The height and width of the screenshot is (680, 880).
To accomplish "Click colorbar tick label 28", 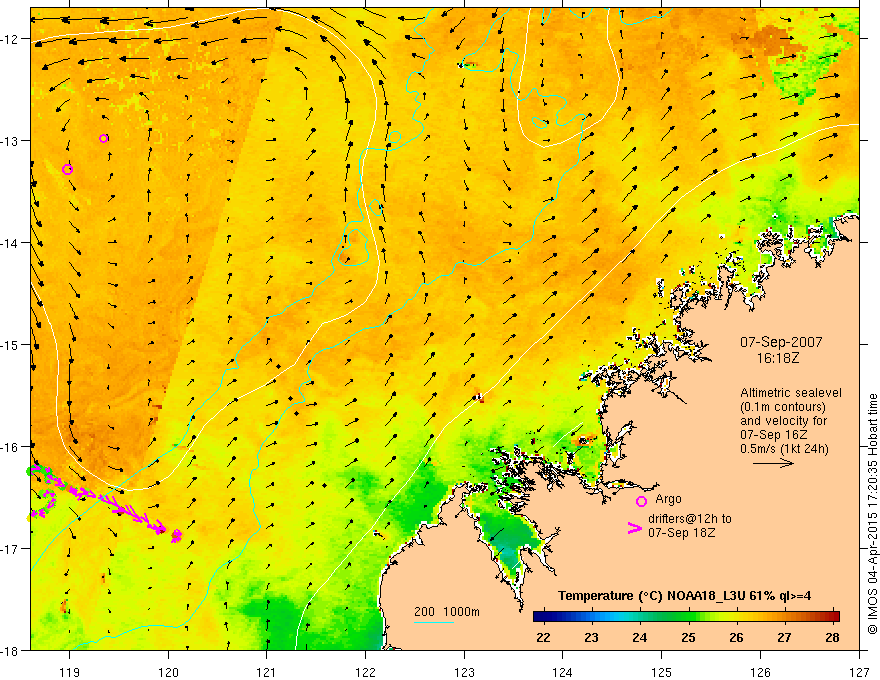I will (832, 637).
